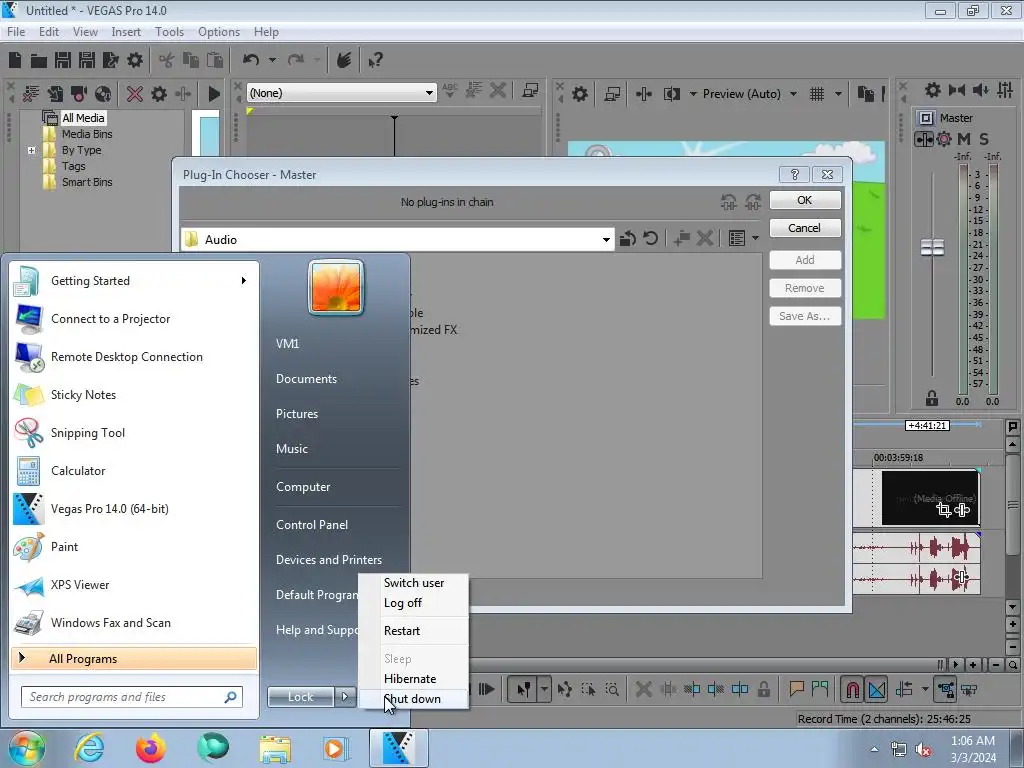Open All Programs in Start menu
The image size is (1024, 768).
point(134,659)
